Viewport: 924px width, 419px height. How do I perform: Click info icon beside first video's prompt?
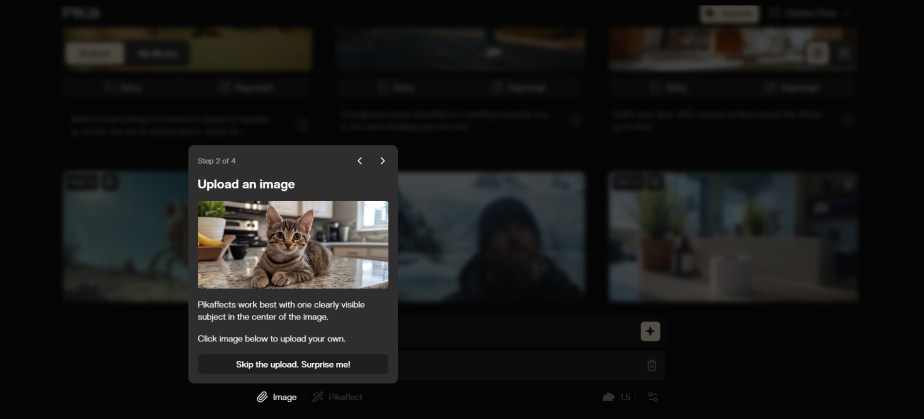302,124
